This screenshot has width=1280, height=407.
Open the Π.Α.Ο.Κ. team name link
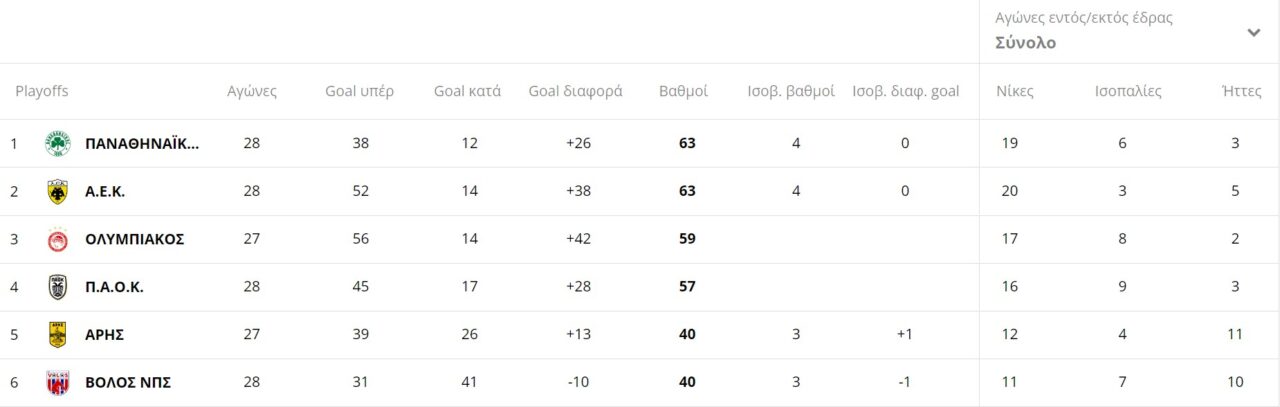[115, 287]
